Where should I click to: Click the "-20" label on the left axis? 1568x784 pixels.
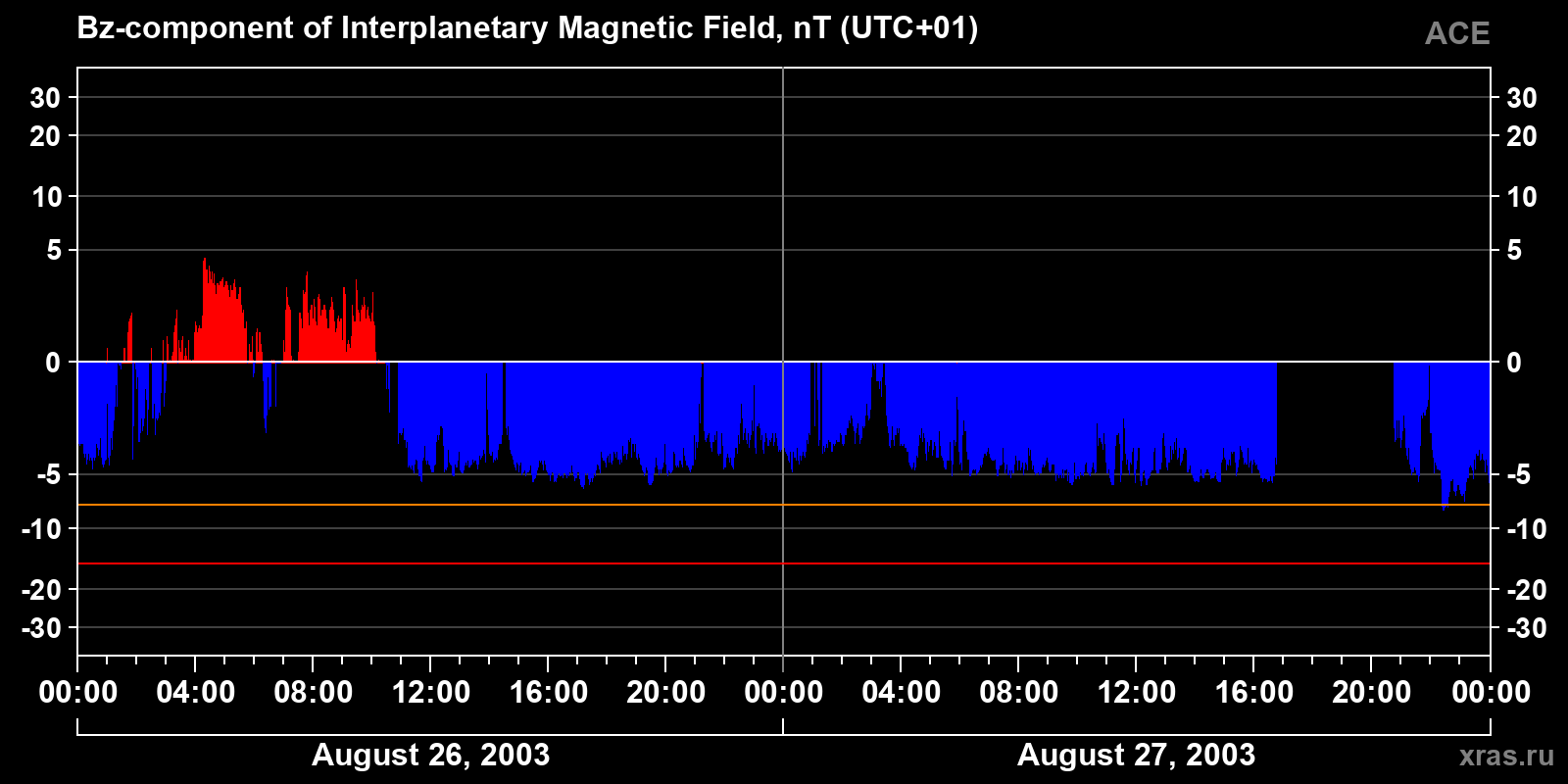41,590
